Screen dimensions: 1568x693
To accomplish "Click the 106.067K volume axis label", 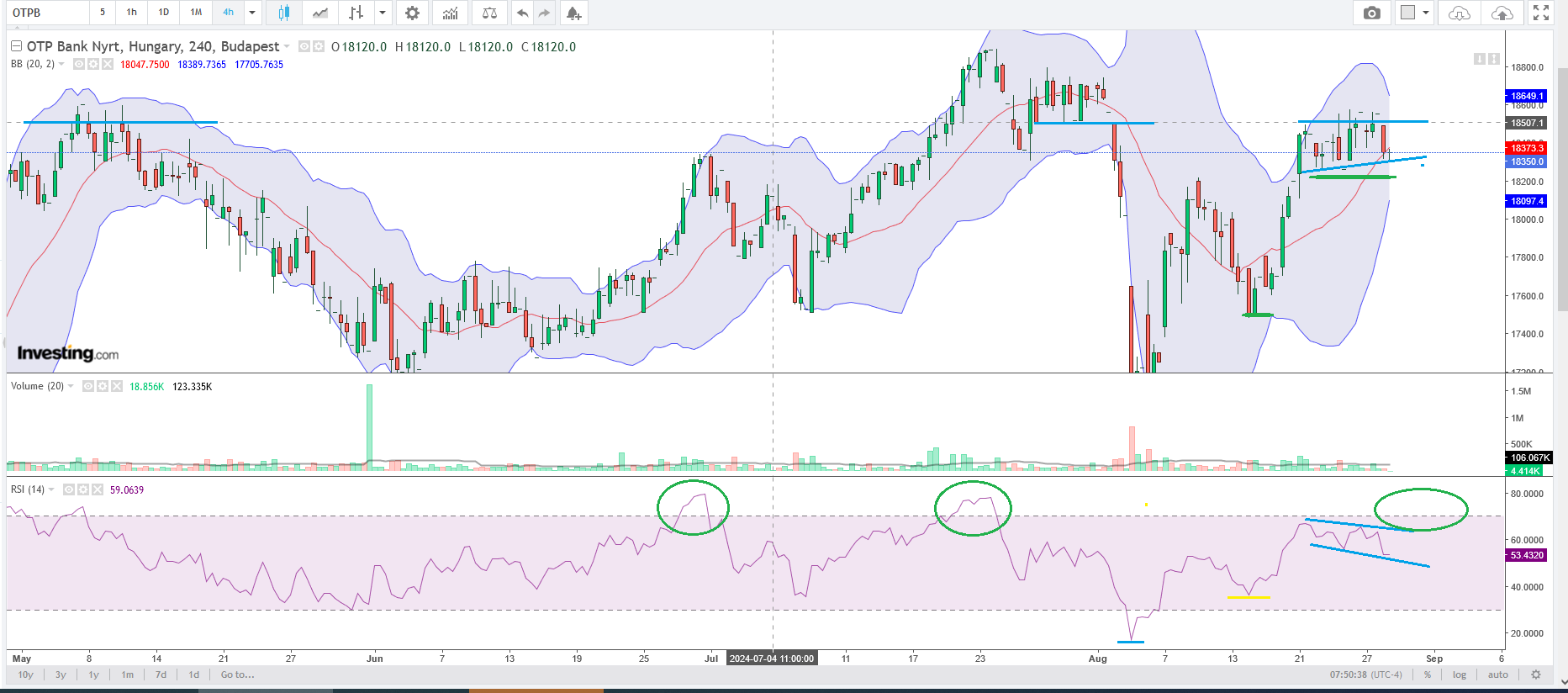I will (1529, 458).
